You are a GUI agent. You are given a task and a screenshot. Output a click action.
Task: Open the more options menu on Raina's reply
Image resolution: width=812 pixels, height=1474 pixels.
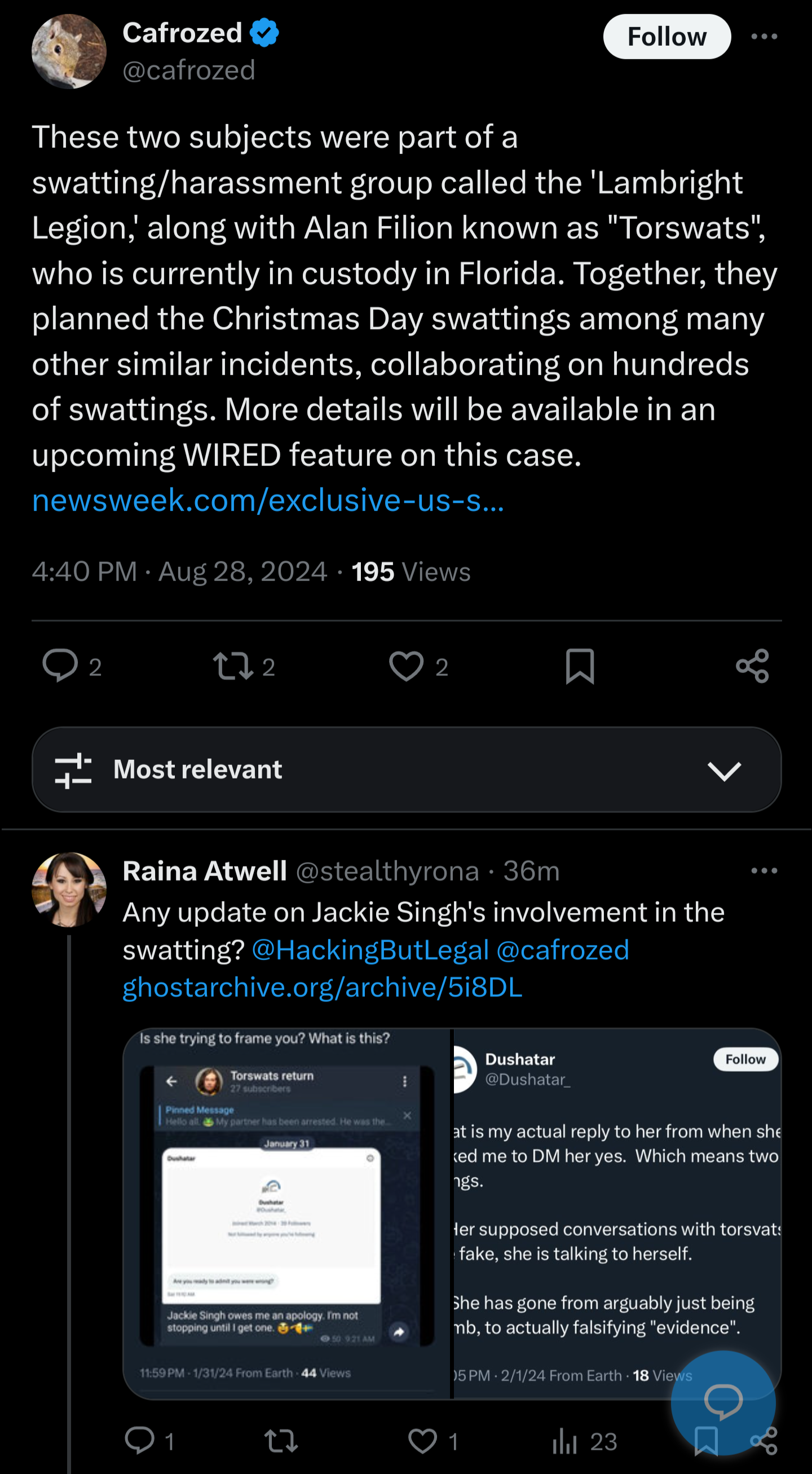pos(764,871)
